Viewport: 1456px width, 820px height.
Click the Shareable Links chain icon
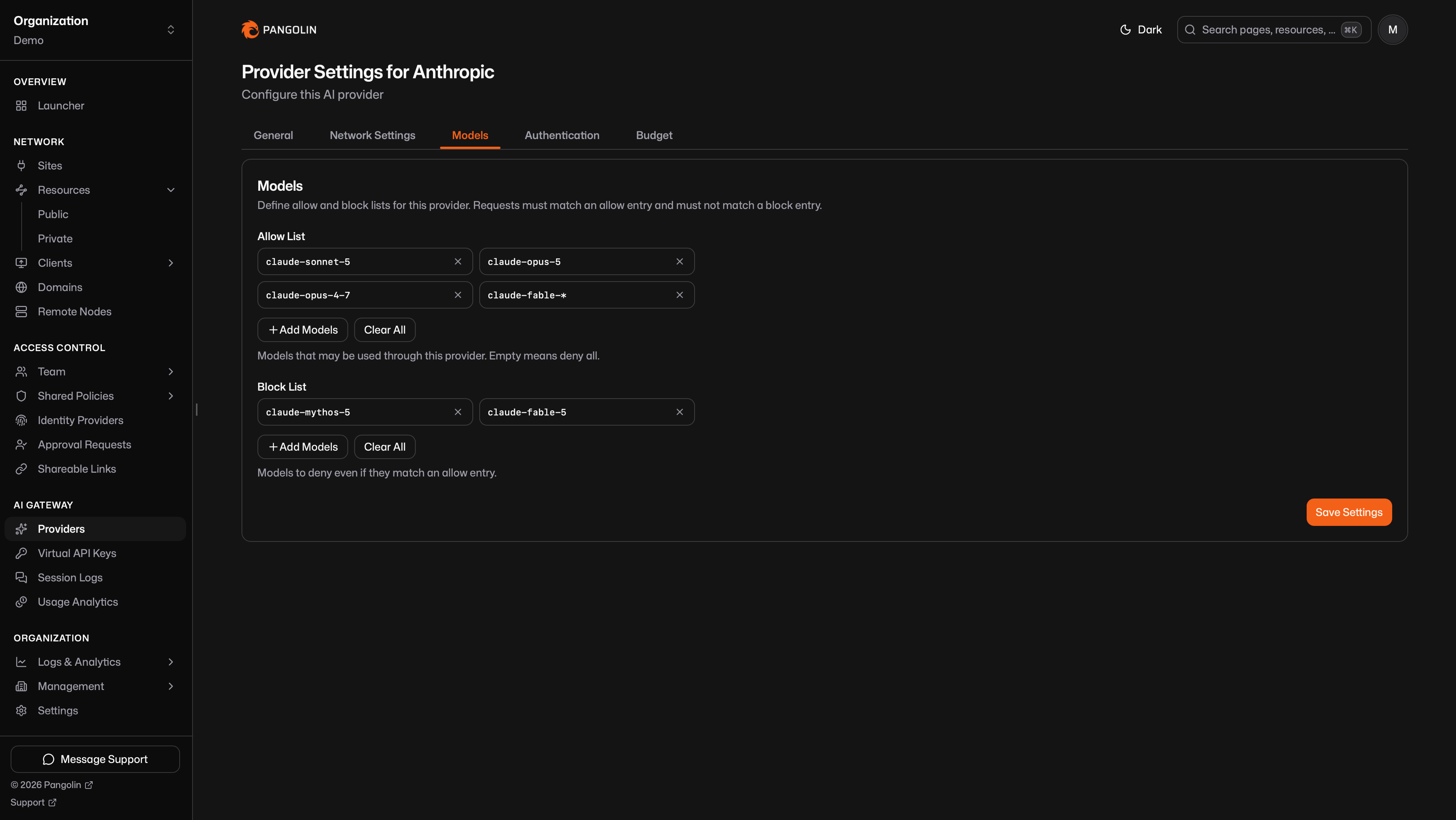(22, 469)
